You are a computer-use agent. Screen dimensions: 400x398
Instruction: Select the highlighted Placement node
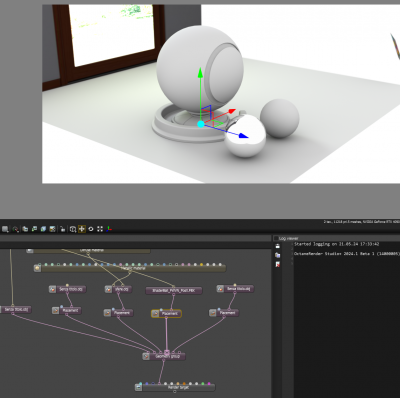pos(166,313)
